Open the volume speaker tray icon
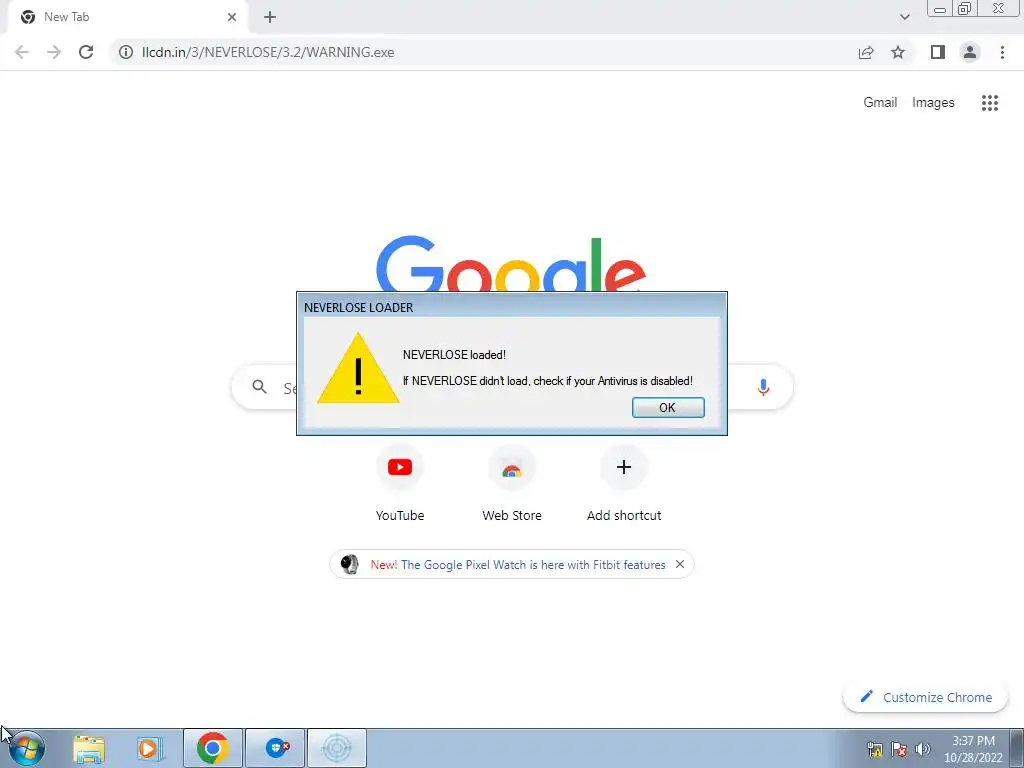This screenshot has height=768, width=1024. pyautogui.click(x=923, y=749)
